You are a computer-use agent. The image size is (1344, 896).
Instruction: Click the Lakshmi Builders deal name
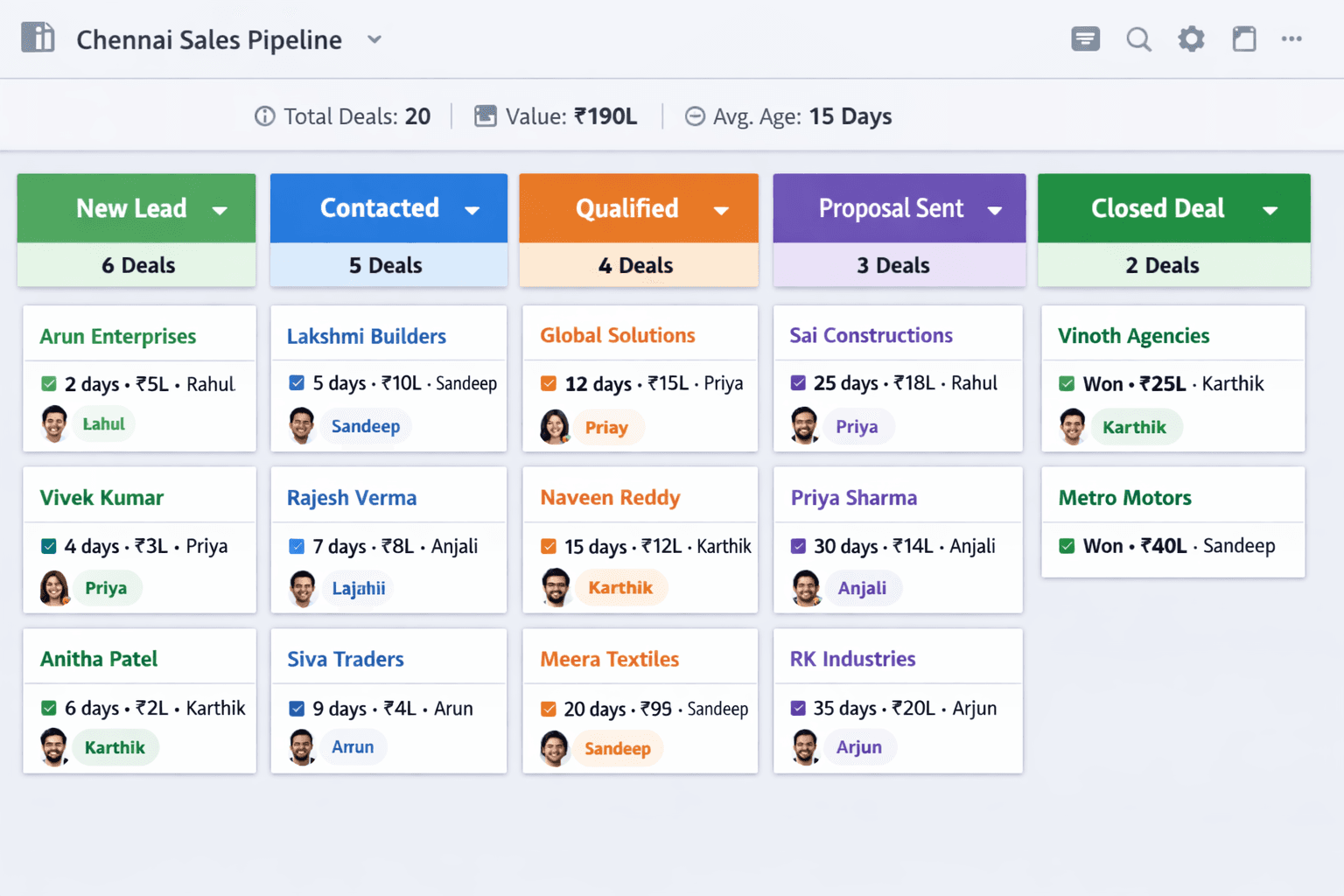(367, 336)
